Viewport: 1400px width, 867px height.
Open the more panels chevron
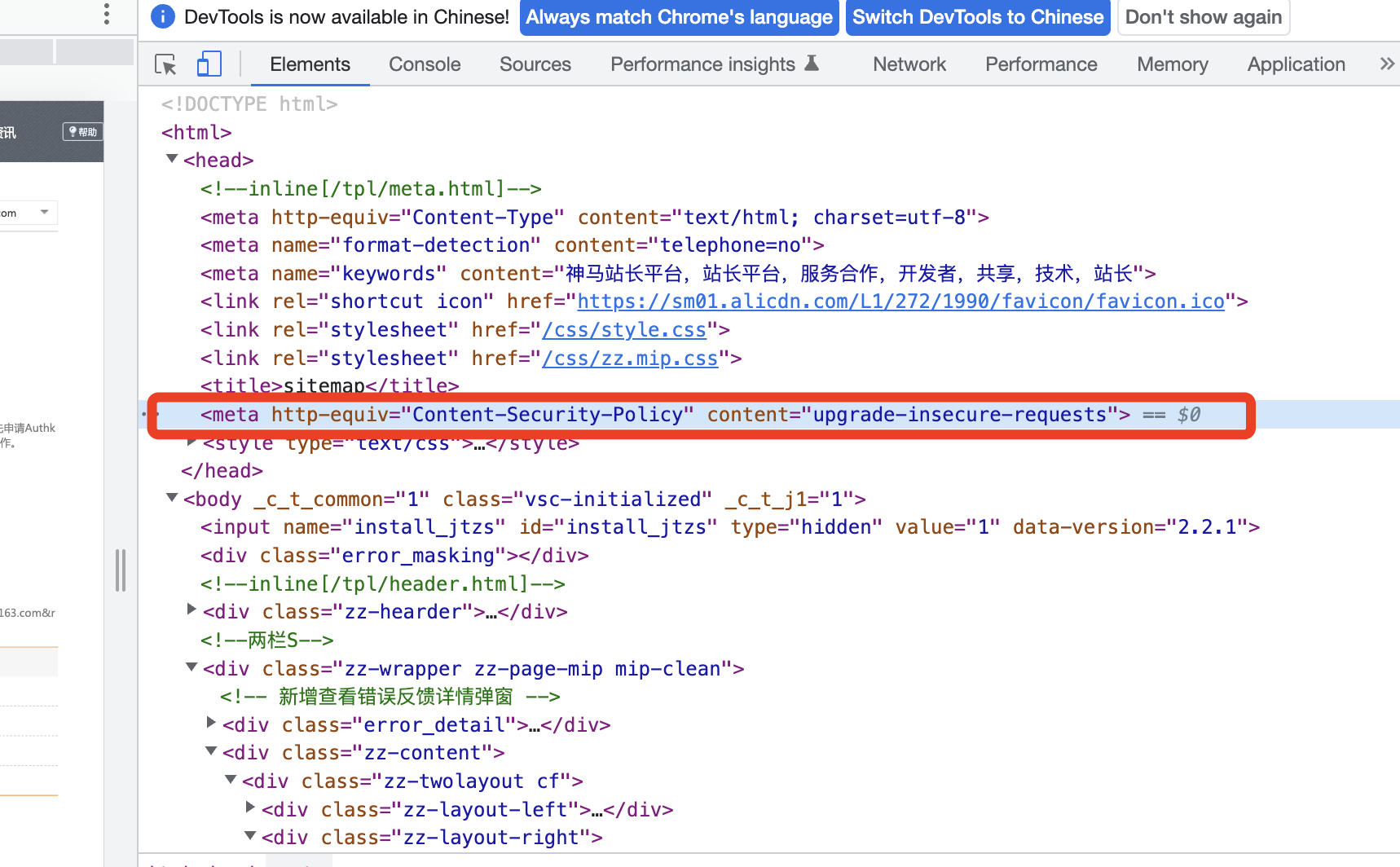(x=1387, y=64)
